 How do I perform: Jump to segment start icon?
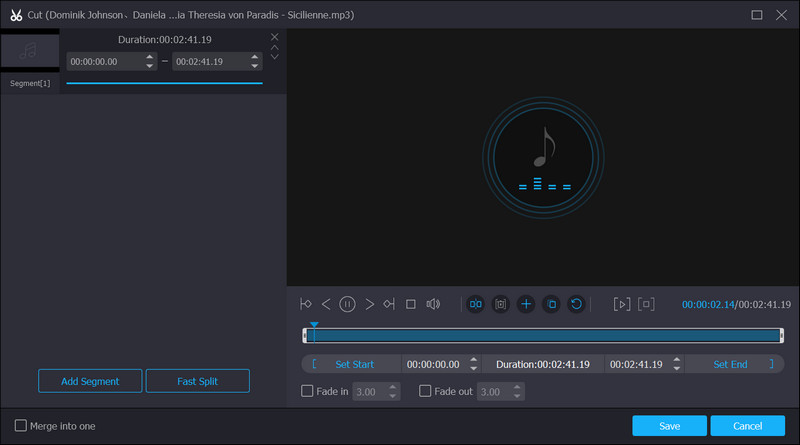(306, 304)
